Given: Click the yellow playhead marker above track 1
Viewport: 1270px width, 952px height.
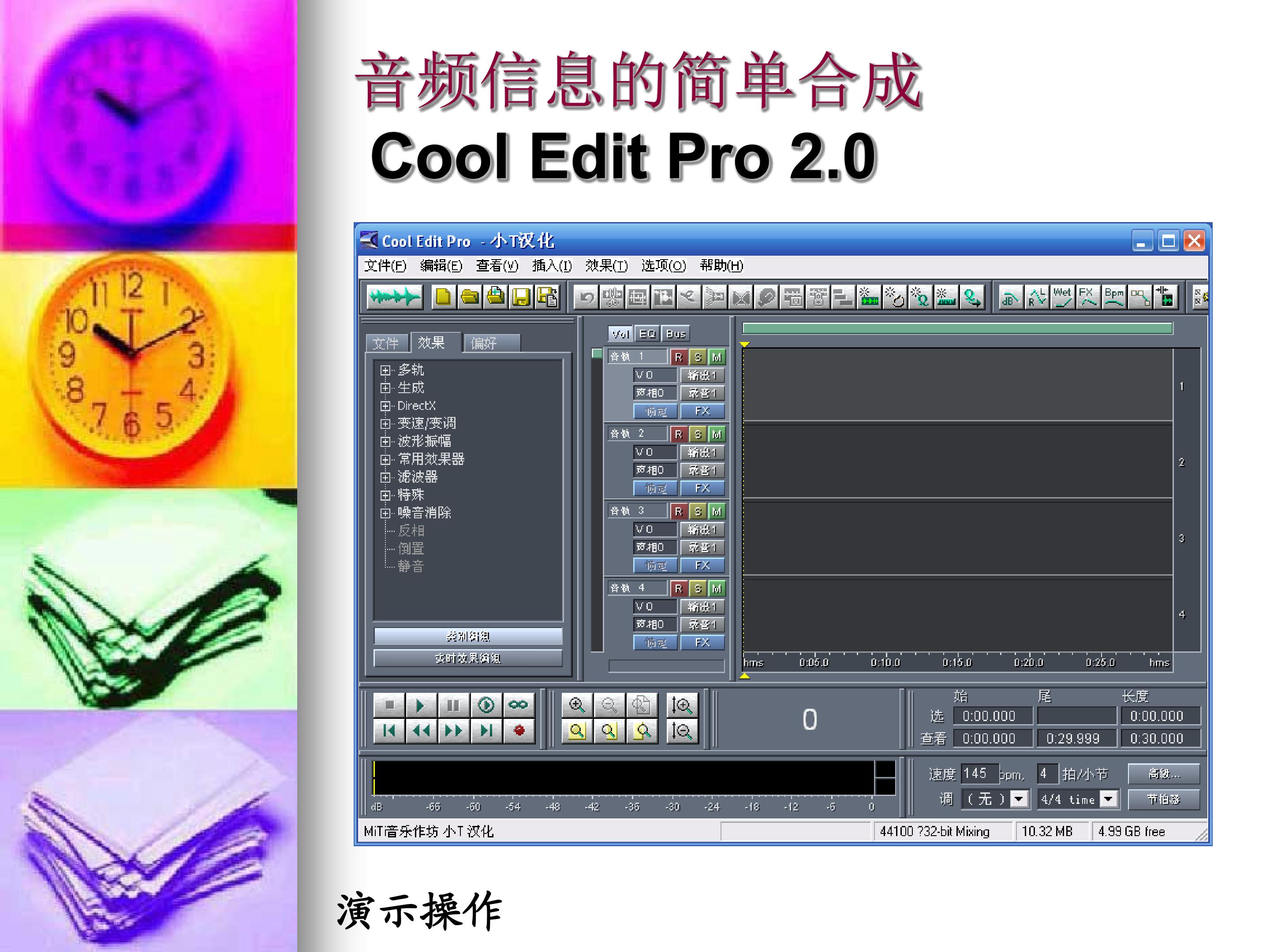Looking at the screenshot, I should click(x=745, y=344).
